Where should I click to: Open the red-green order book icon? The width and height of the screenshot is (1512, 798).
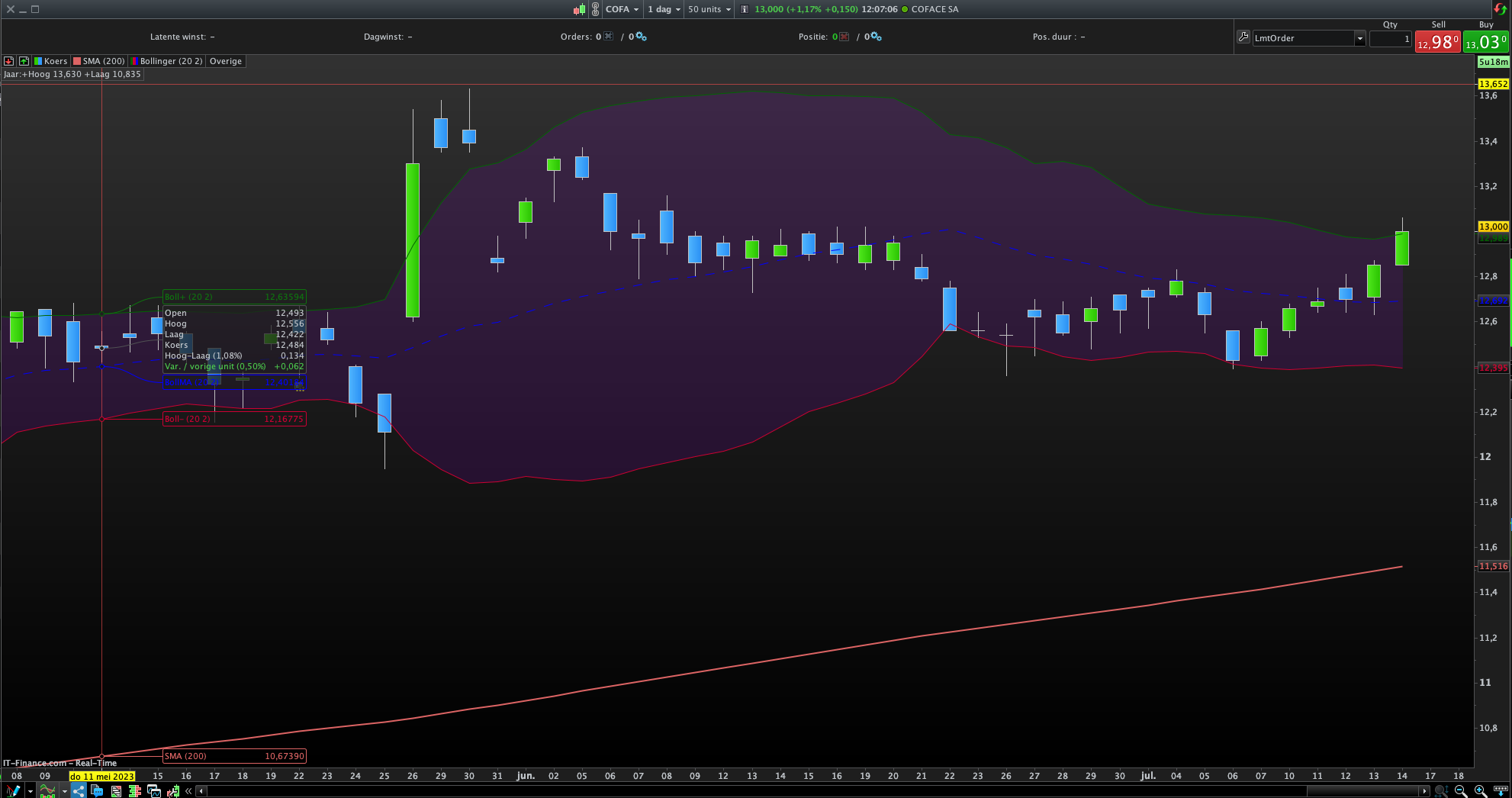(x=135, y=791)
